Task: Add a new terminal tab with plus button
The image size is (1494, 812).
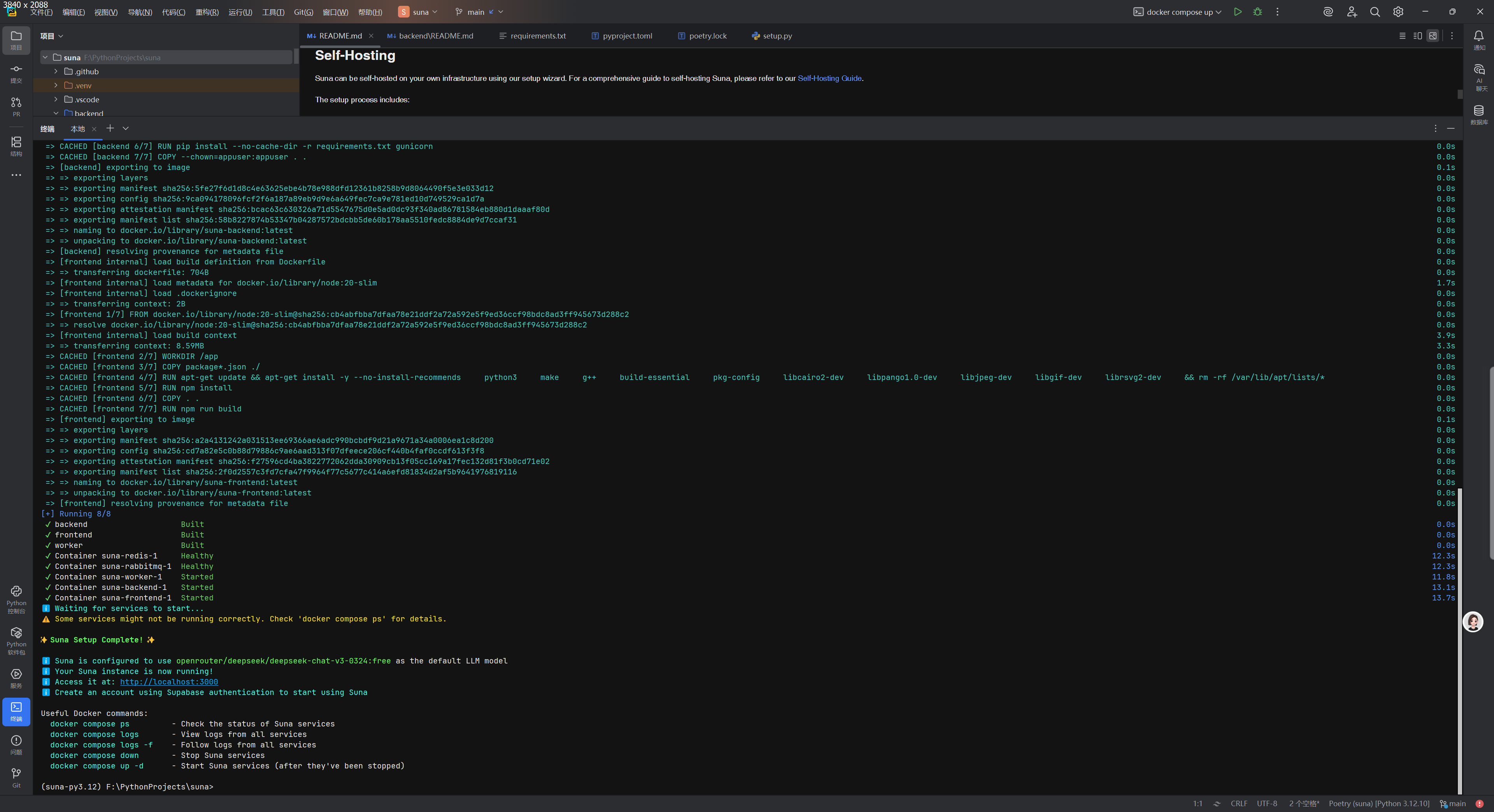Action: [110, 128]
